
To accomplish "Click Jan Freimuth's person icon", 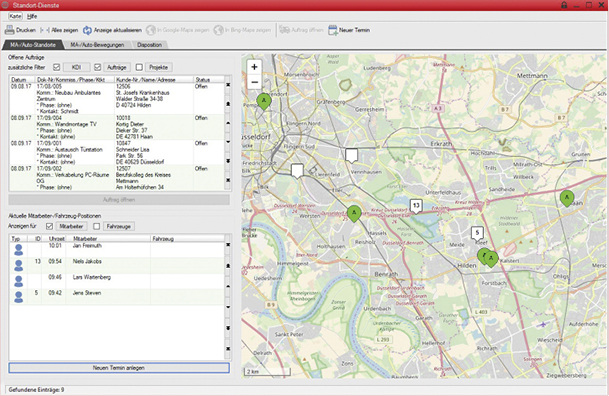I will (18, 250).
